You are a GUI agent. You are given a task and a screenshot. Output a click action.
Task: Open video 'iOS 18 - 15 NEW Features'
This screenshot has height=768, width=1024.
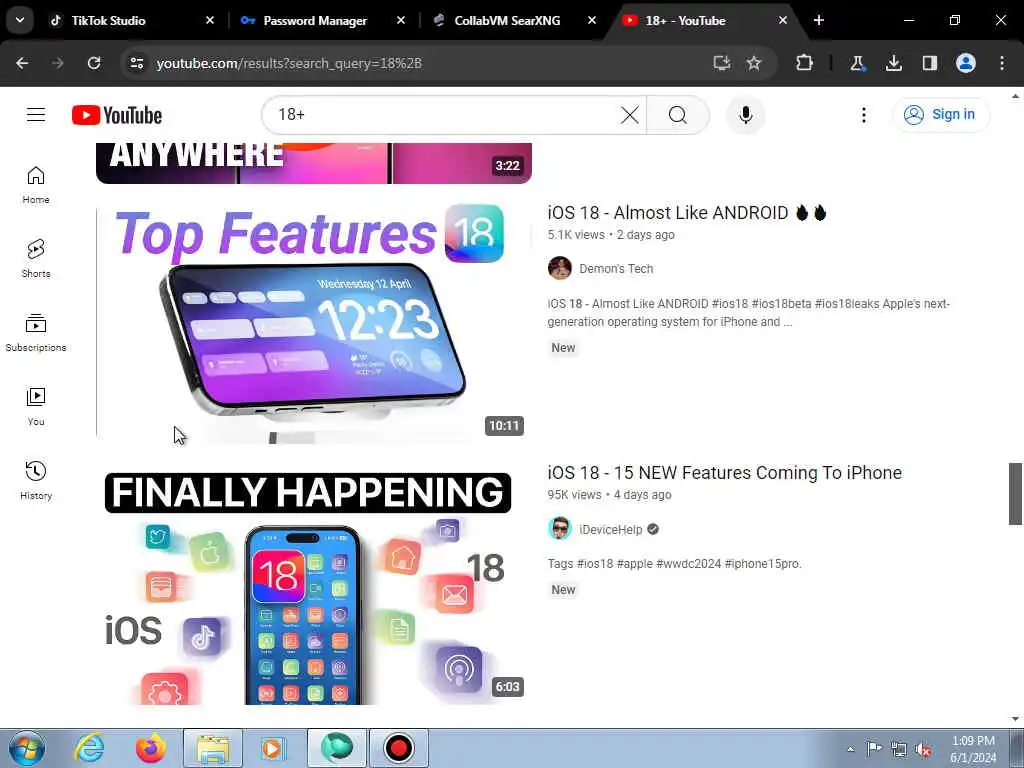click(x=724, y=473)
